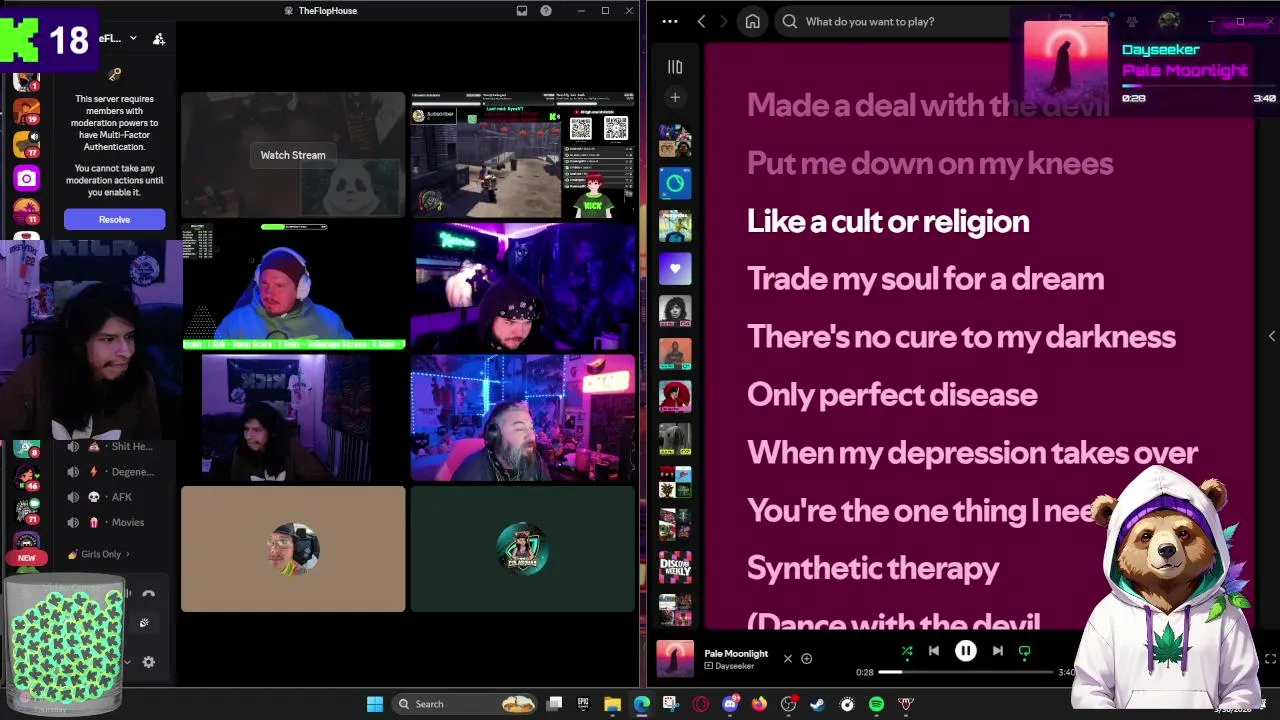Viewport: 1280px width, 720px height.
Task: Open Spotify fullscreen view
Action: tap(1270, 659)
